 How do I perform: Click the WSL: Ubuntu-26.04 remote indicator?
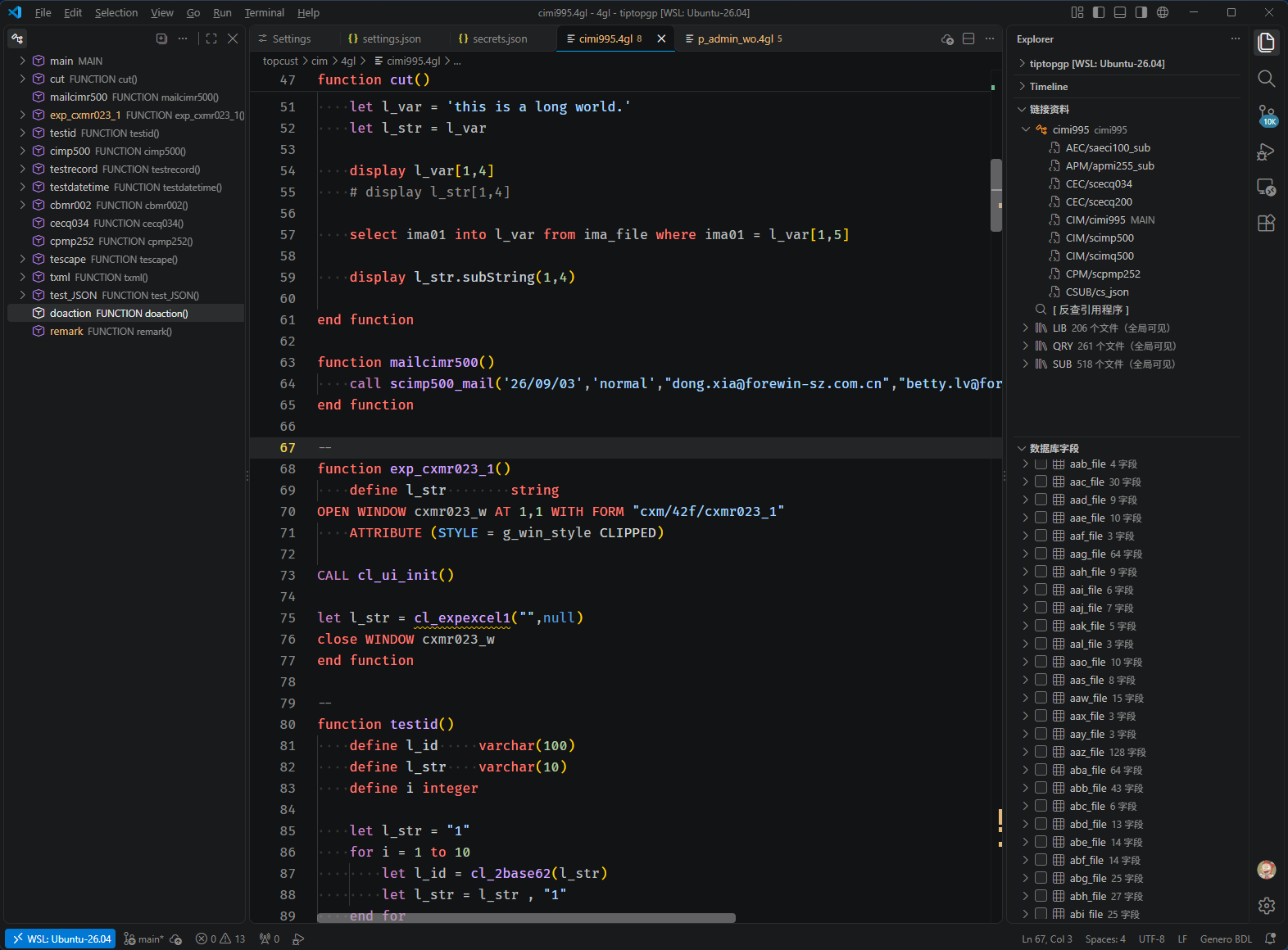61,939
